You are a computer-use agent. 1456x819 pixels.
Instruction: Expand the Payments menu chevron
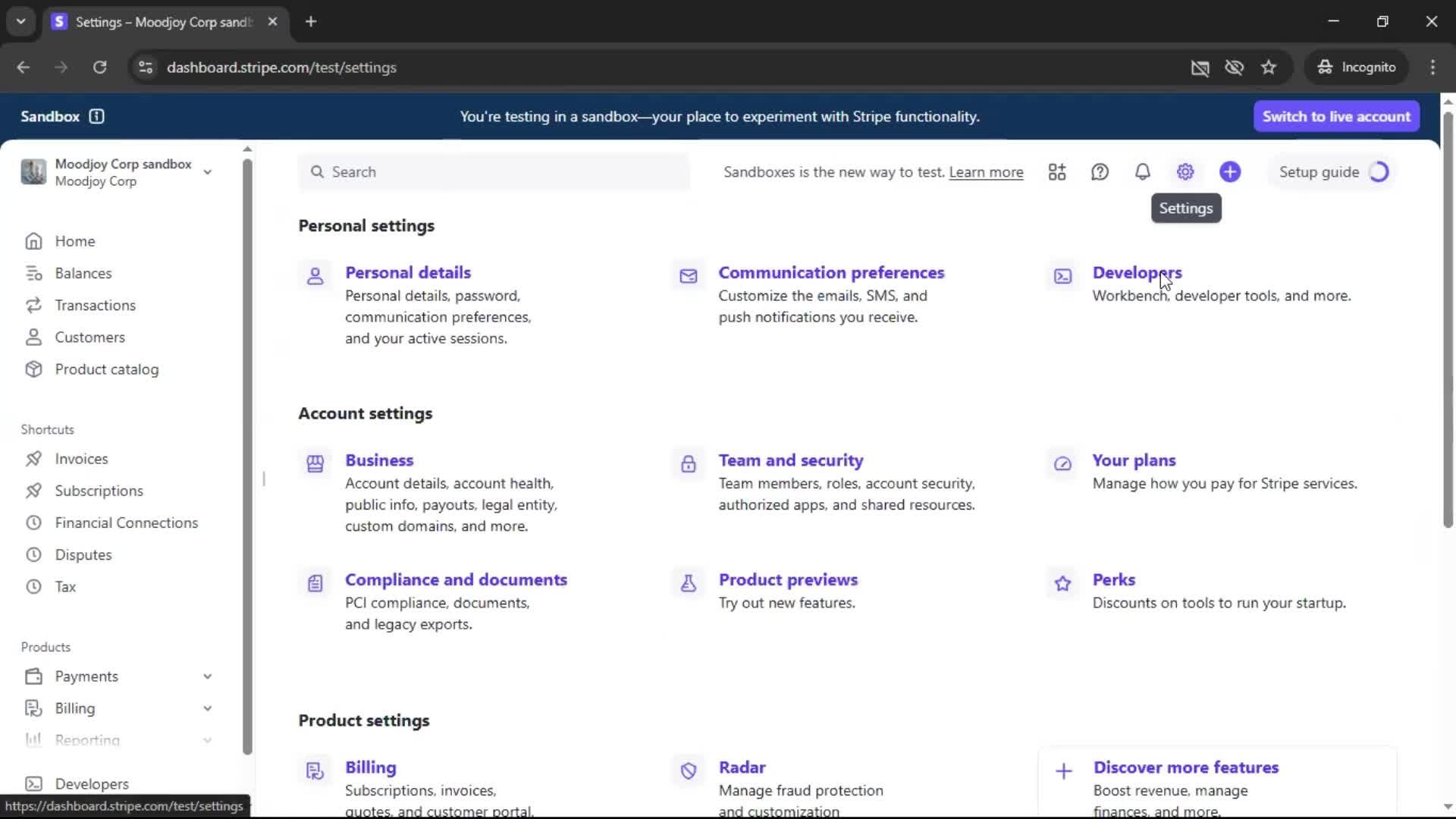[207, 676]
